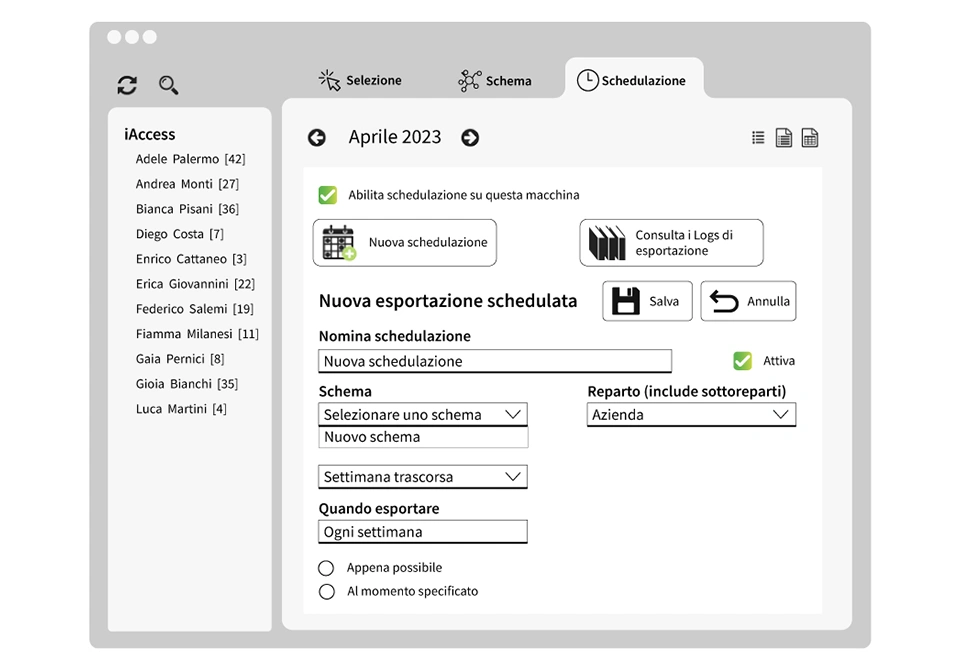Image resolution: width=960 pixels, height=670 pixels.
Task: Select the Appena possibile radio button
Action: pos(326,568)
